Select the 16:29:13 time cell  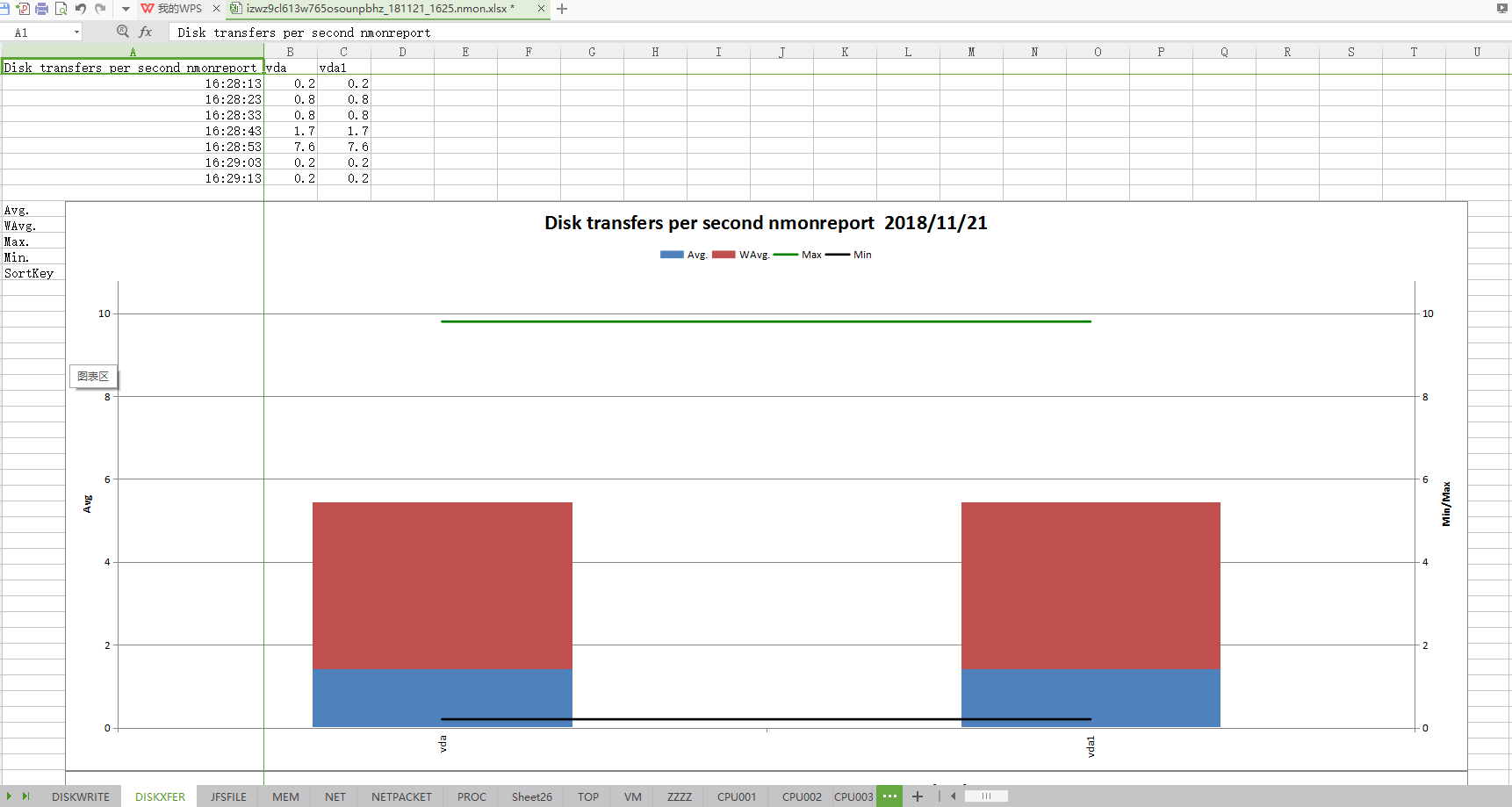(133, 178)
